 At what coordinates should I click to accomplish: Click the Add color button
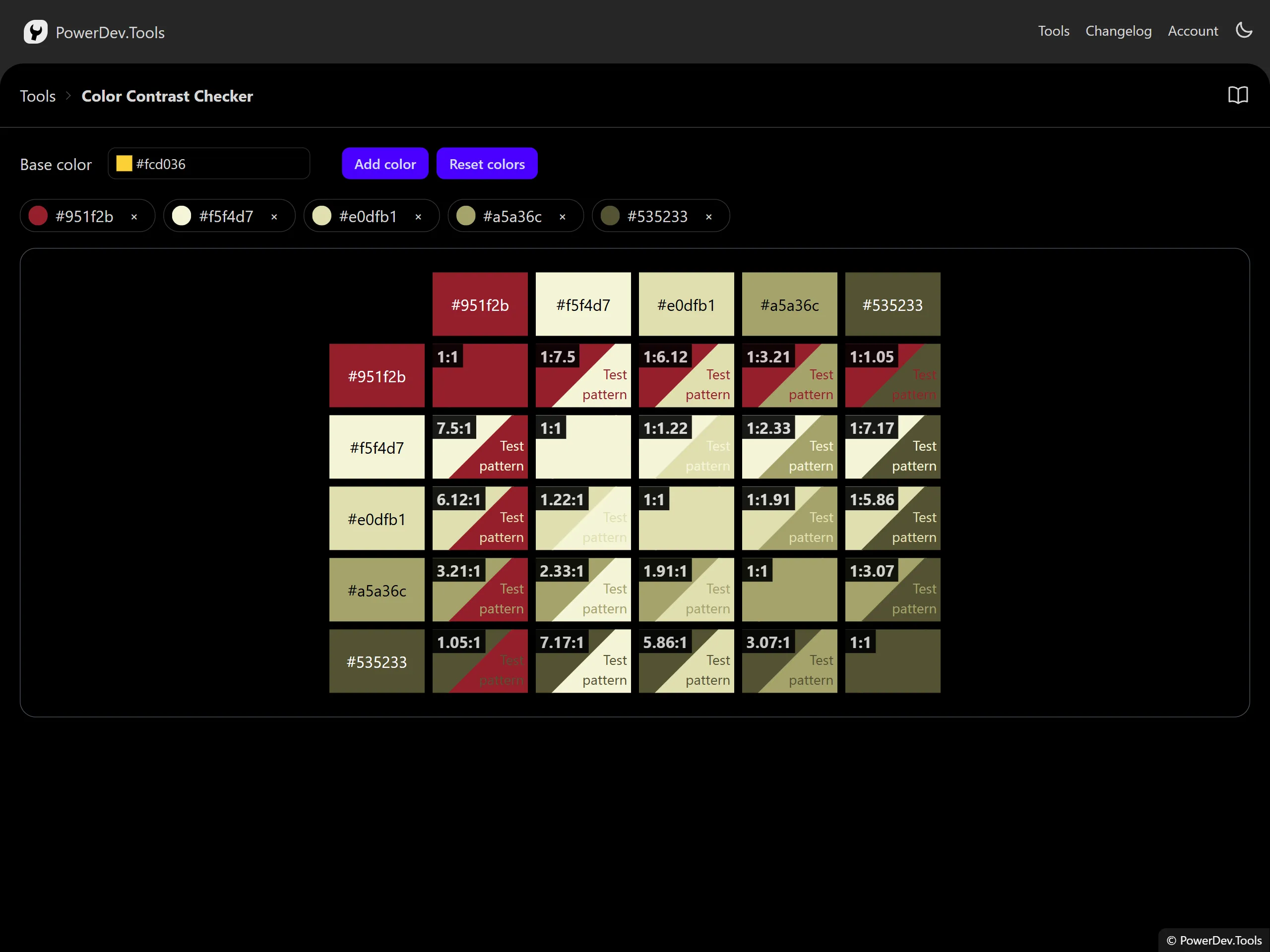tap(385, 164)
